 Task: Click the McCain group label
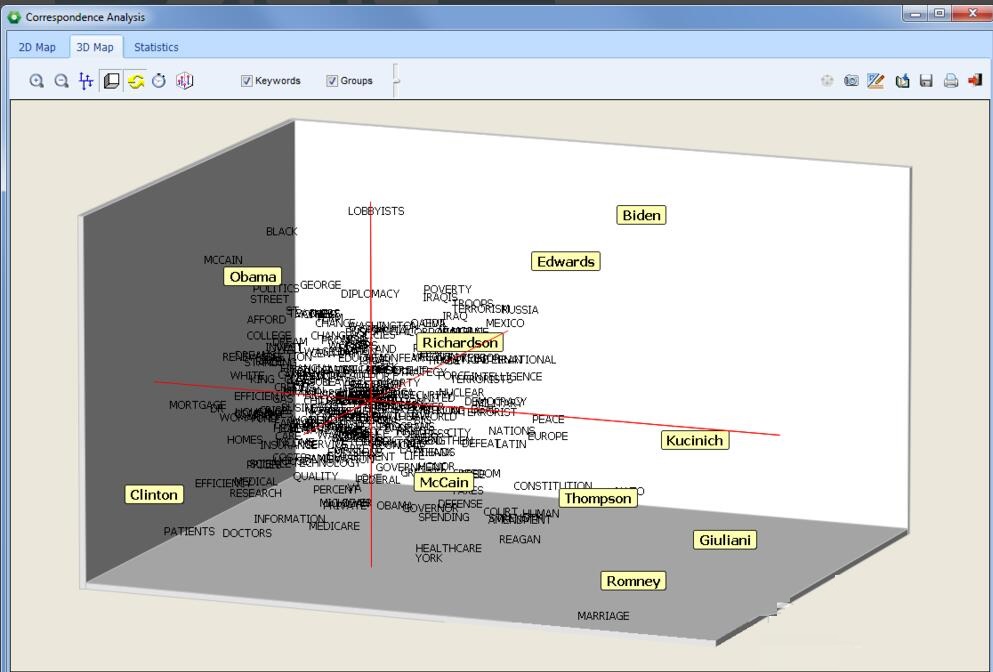pyautogui.click(x=444, y=483)
